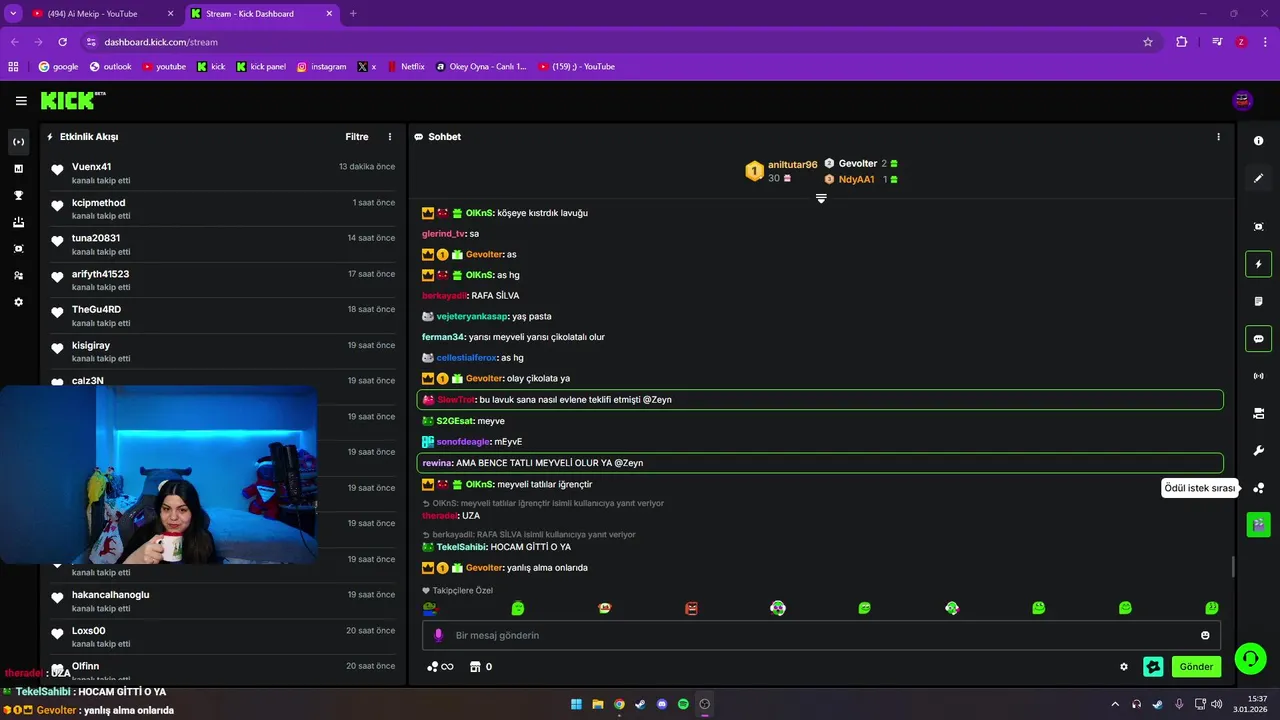1280x720 pixels.
Task: Open the green headset support button
Action: [1250, 658]
